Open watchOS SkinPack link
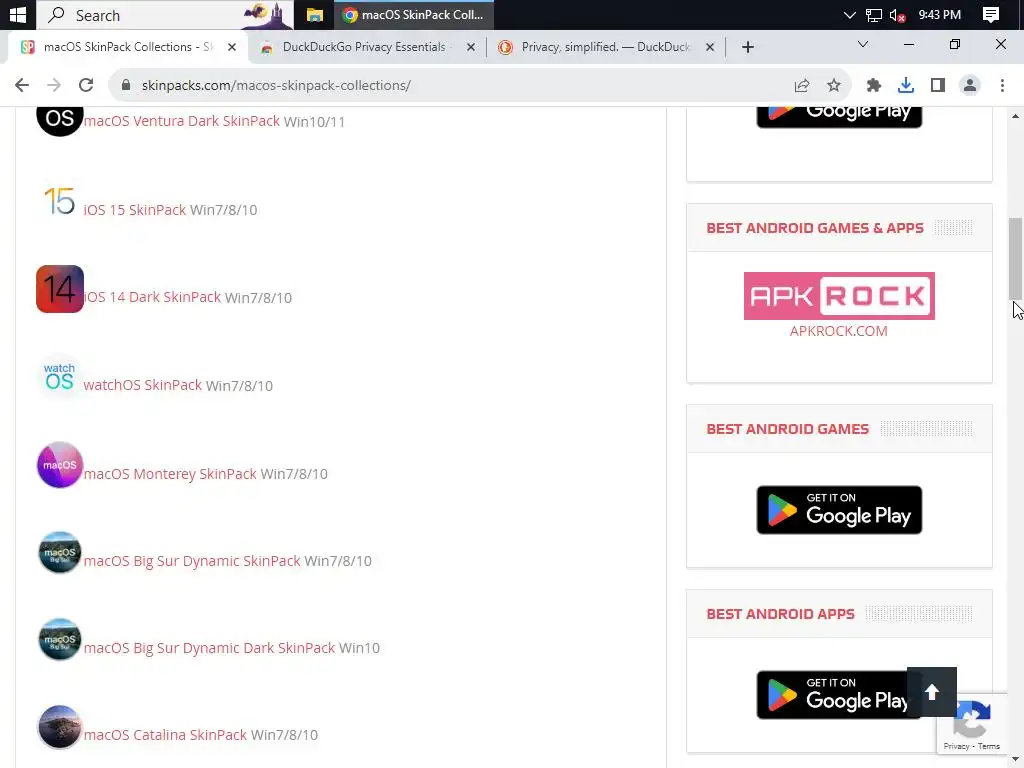Image resolution: width=1024 pixels, height=768 pixels. pyautogui.click(x=142, y=385)
